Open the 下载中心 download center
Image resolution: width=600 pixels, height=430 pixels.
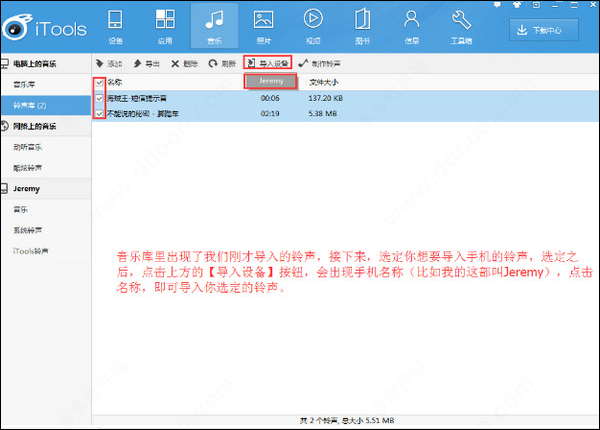tap(544, 30)
